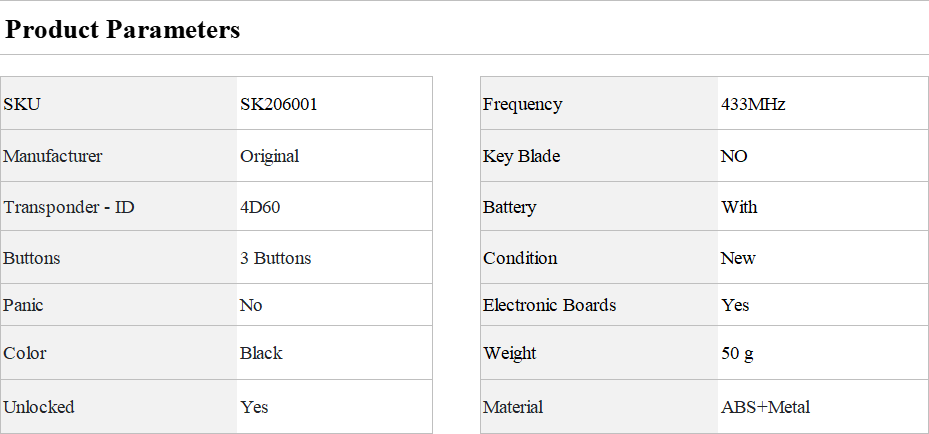Screen dimensions: 929x434
Task: Click the Condition label cell
Action: (599, 257)
